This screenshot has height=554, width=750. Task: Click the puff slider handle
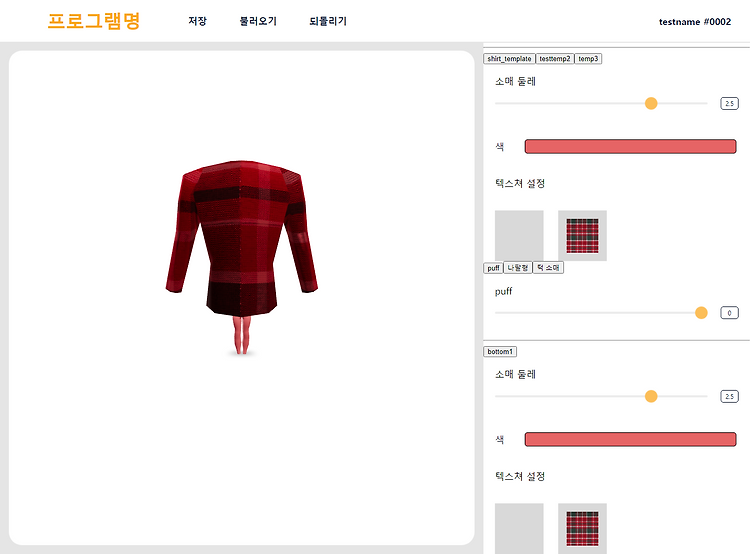(x=701, y=313)
